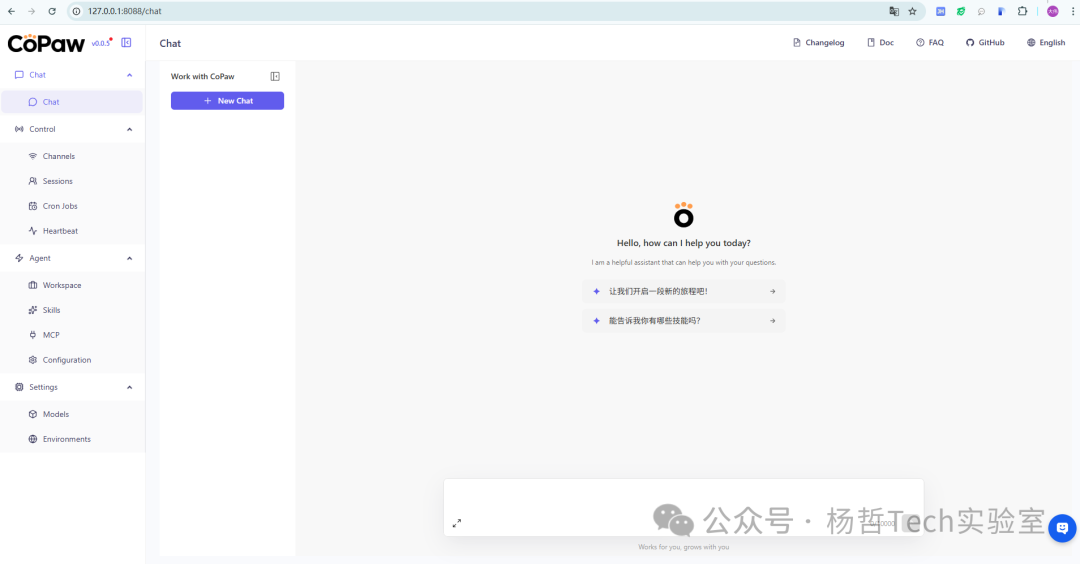Viewport: 1080px width, 564px height.
Task: Collapse the Settings section chevron
Action: (x=129, y=387)
